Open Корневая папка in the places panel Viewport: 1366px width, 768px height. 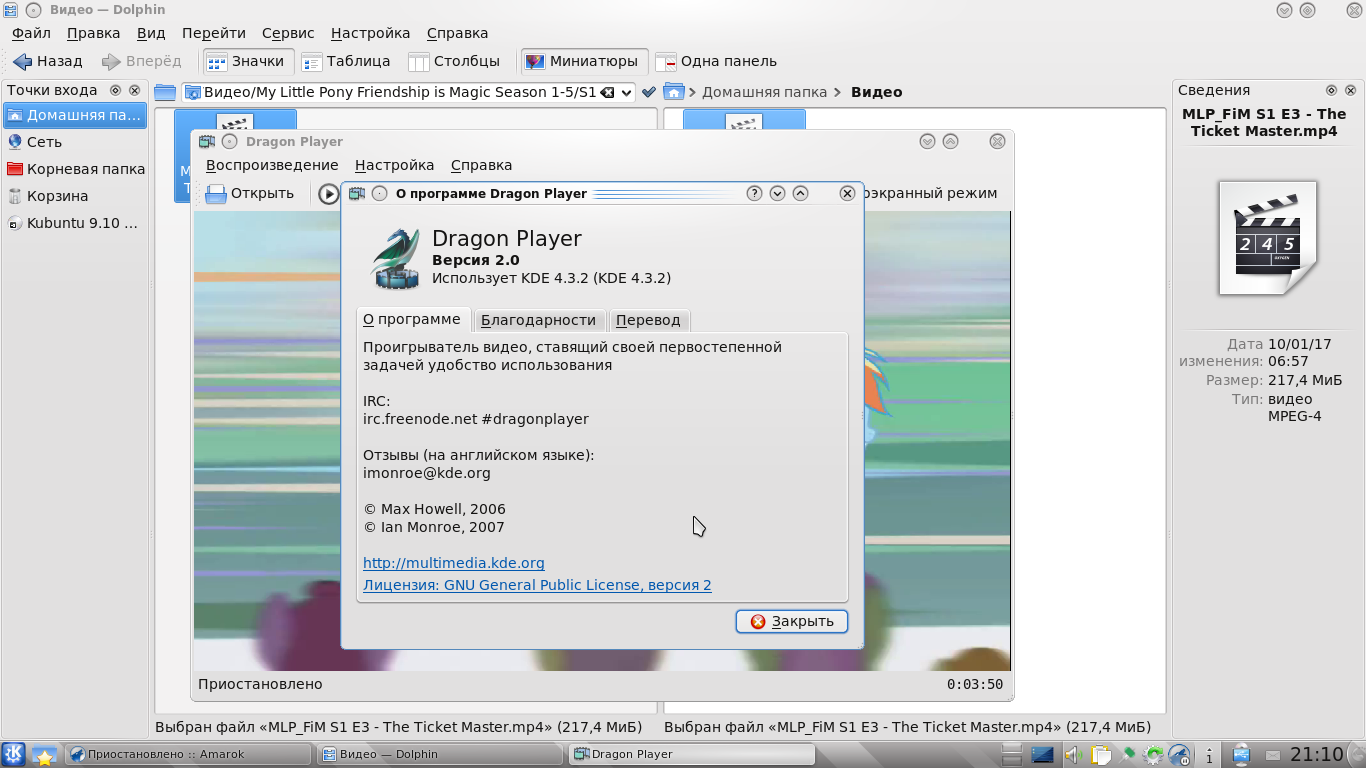pyautogui.click(x=74, y=169)
